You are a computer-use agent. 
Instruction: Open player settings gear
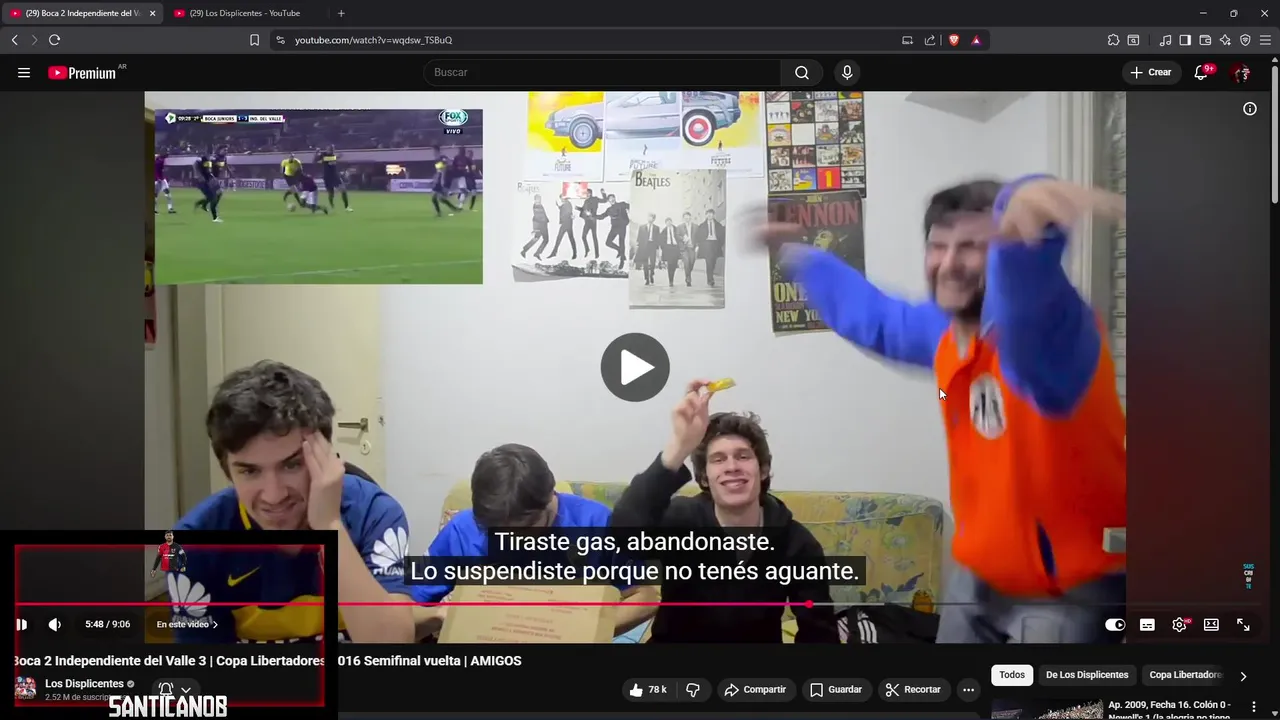[x=1180, y=625]
